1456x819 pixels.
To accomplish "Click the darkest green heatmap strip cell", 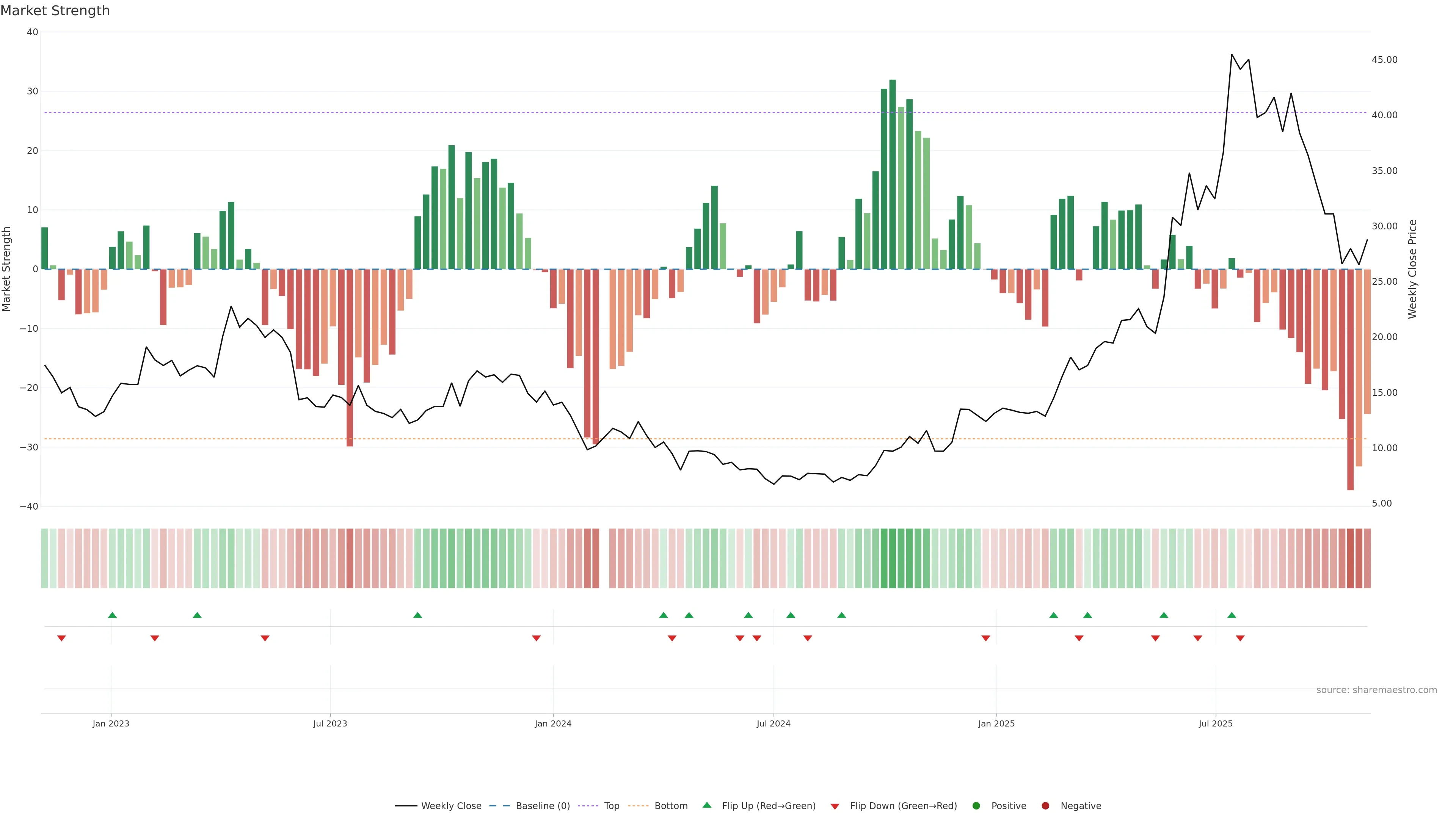I will pos(893,559).
